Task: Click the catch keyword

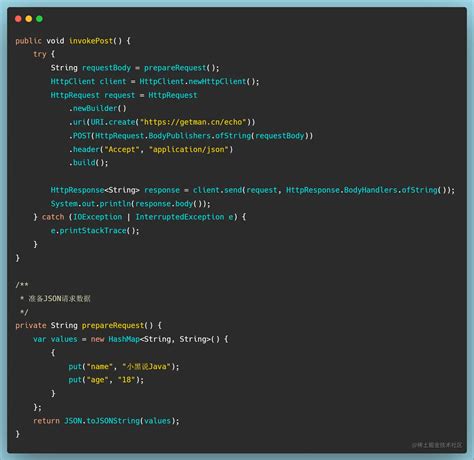Action: [53, 217]
